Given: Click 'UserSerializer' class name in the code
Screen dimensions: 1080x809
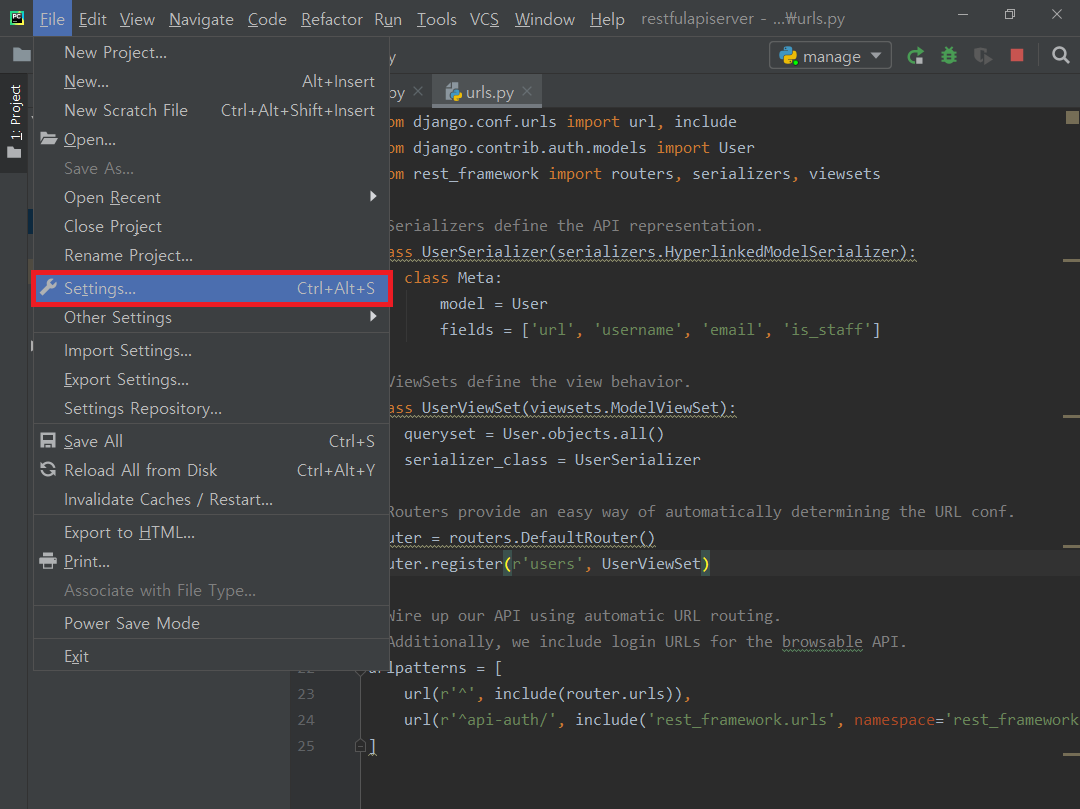Looking at the screenshot, I should [x=484, y=251].
